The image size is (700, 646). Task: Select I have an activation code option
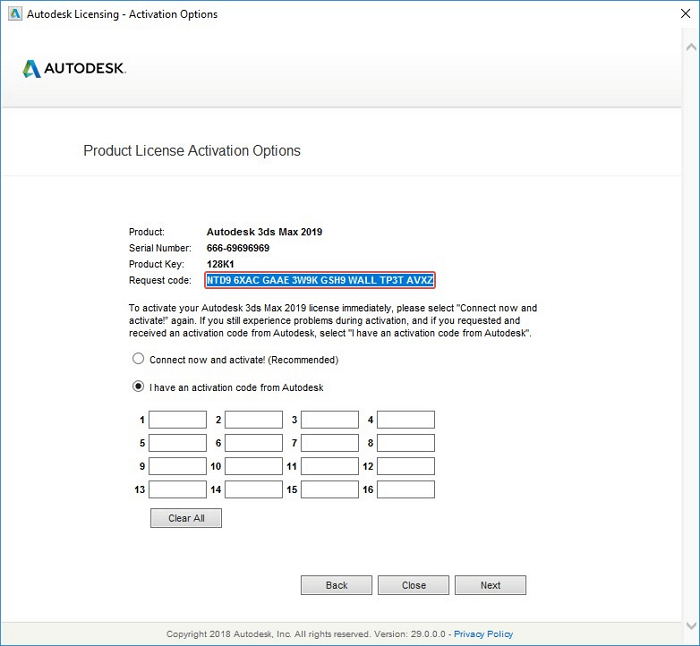138,387
